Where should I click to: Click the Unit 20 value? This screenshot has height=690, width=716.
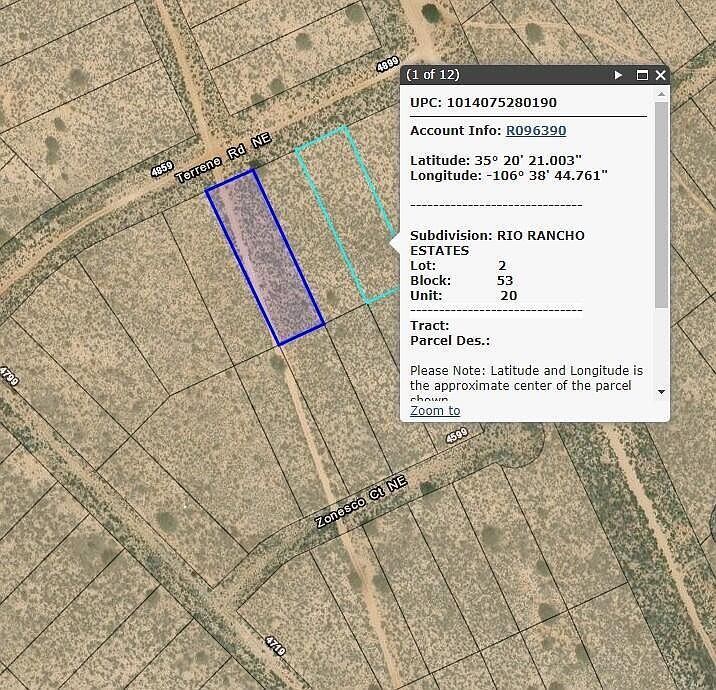(x=509, y=295)
